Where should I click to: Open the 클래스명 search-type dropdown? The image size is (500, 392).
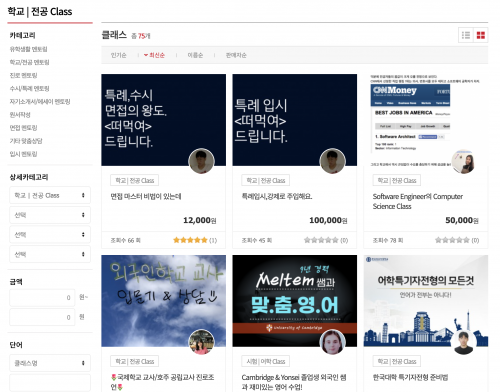(50, 363)
